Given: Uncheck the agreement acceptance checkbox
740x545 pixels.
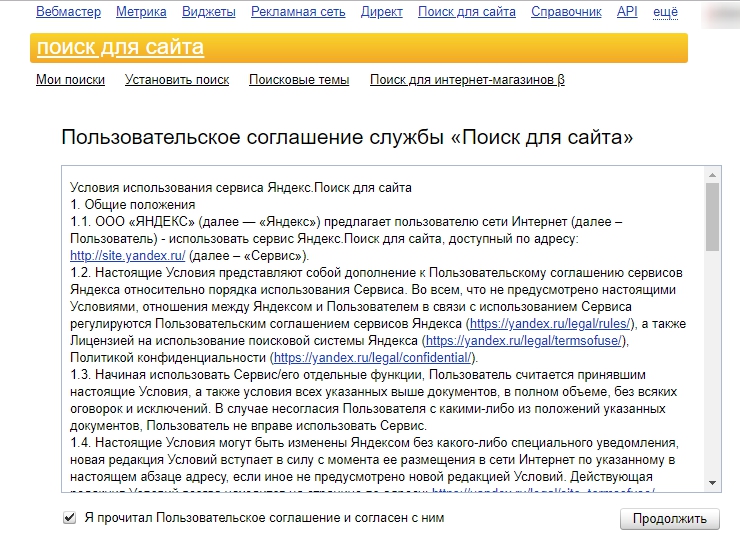Looking at the screenshot, I should point(69,518).
